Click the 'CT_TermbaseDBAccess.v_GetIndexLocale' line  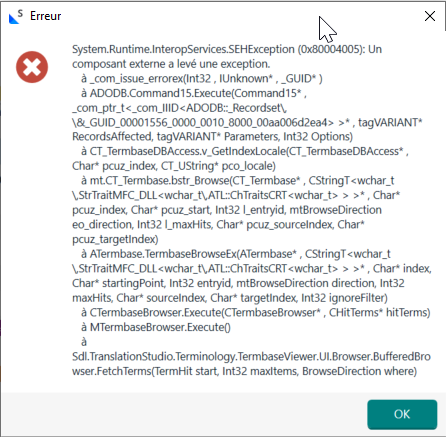(245, 151)
